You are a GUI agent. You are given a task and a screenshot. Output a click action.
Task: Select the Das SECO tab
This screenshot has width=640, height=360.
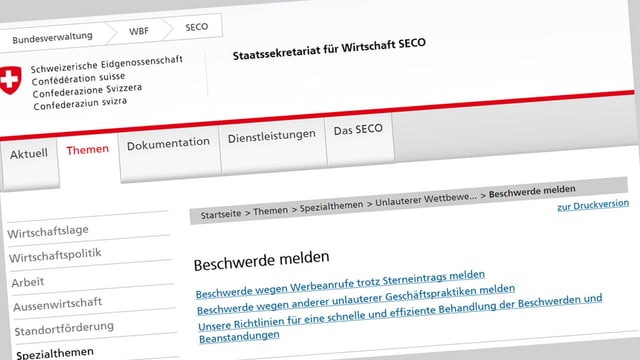358,130
